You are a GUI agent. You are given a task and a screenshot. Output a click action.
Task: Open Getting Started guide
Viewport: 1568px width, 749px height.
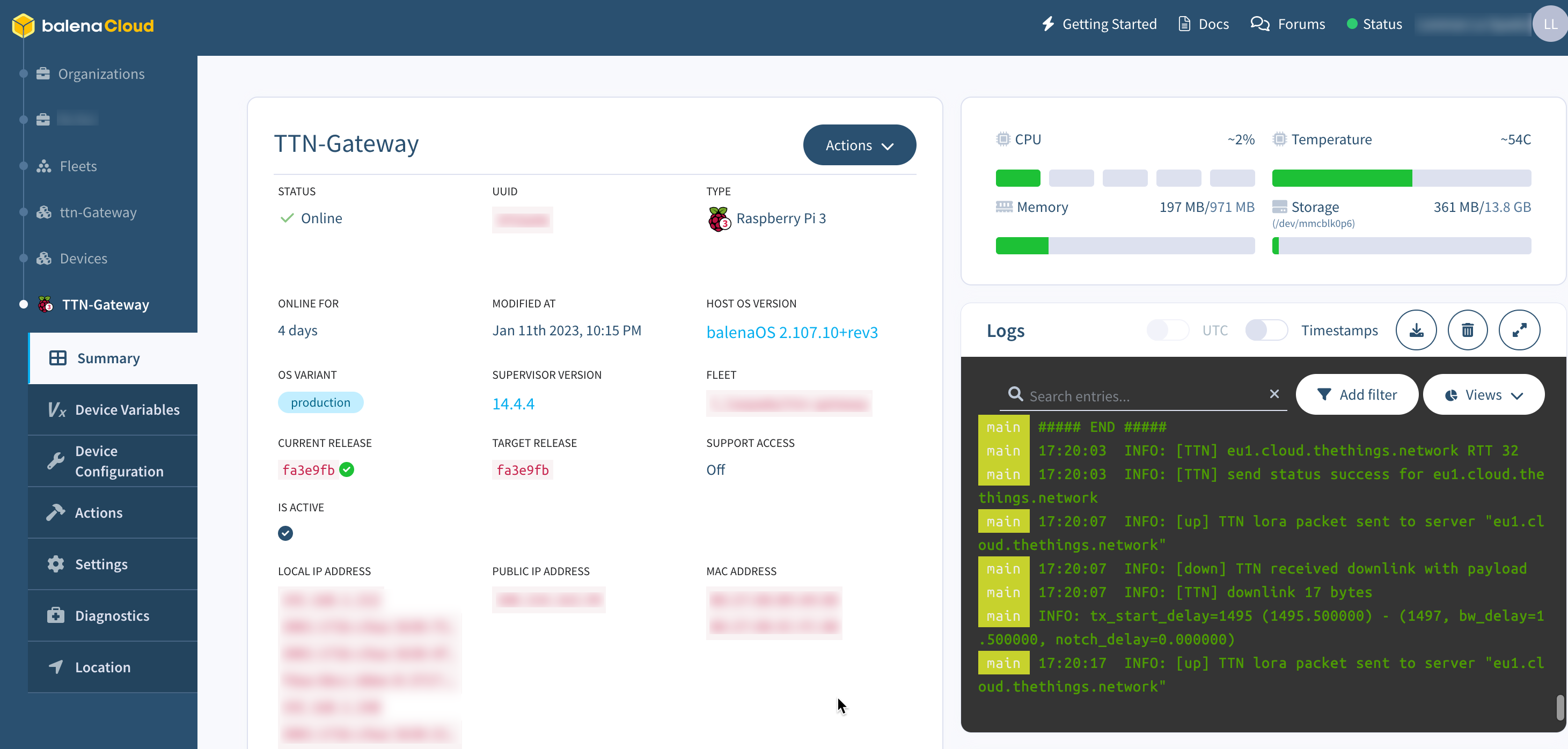(1100, 24)
